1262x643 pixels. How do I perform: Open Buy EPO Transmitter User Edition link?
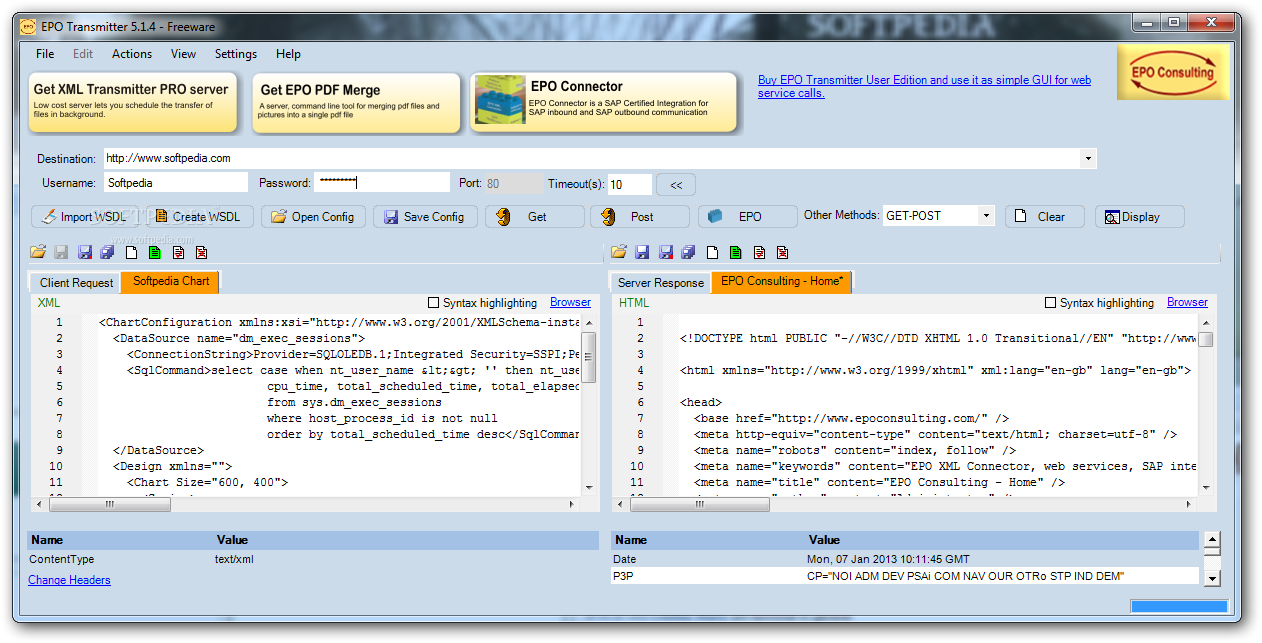924,86
